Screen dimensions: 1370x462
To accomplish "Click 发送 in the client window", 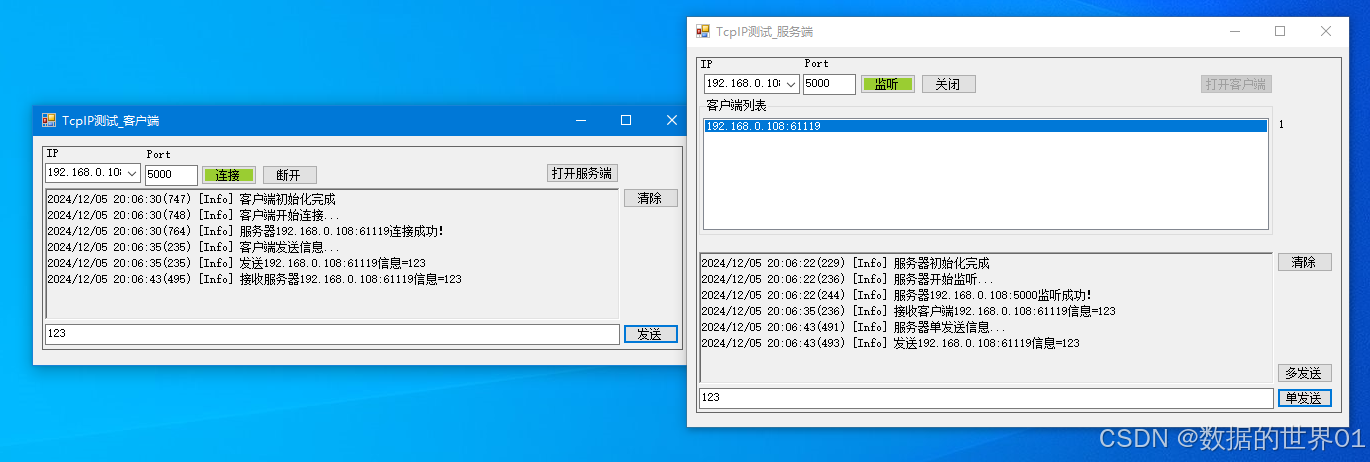I will point(651,334).
